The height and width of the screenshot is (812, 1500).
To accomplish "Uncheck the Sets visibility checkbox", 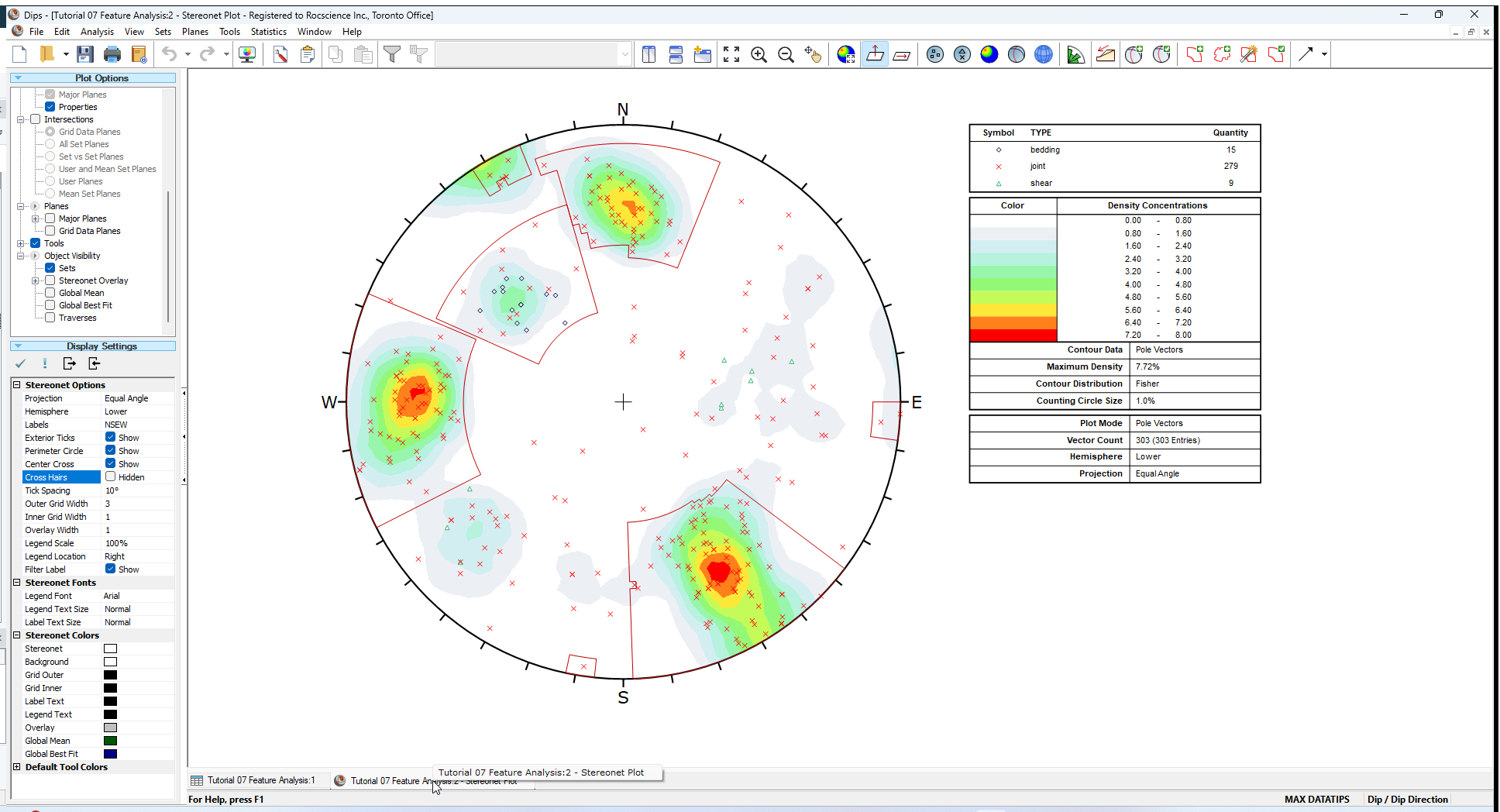I will tap(50, 267).
